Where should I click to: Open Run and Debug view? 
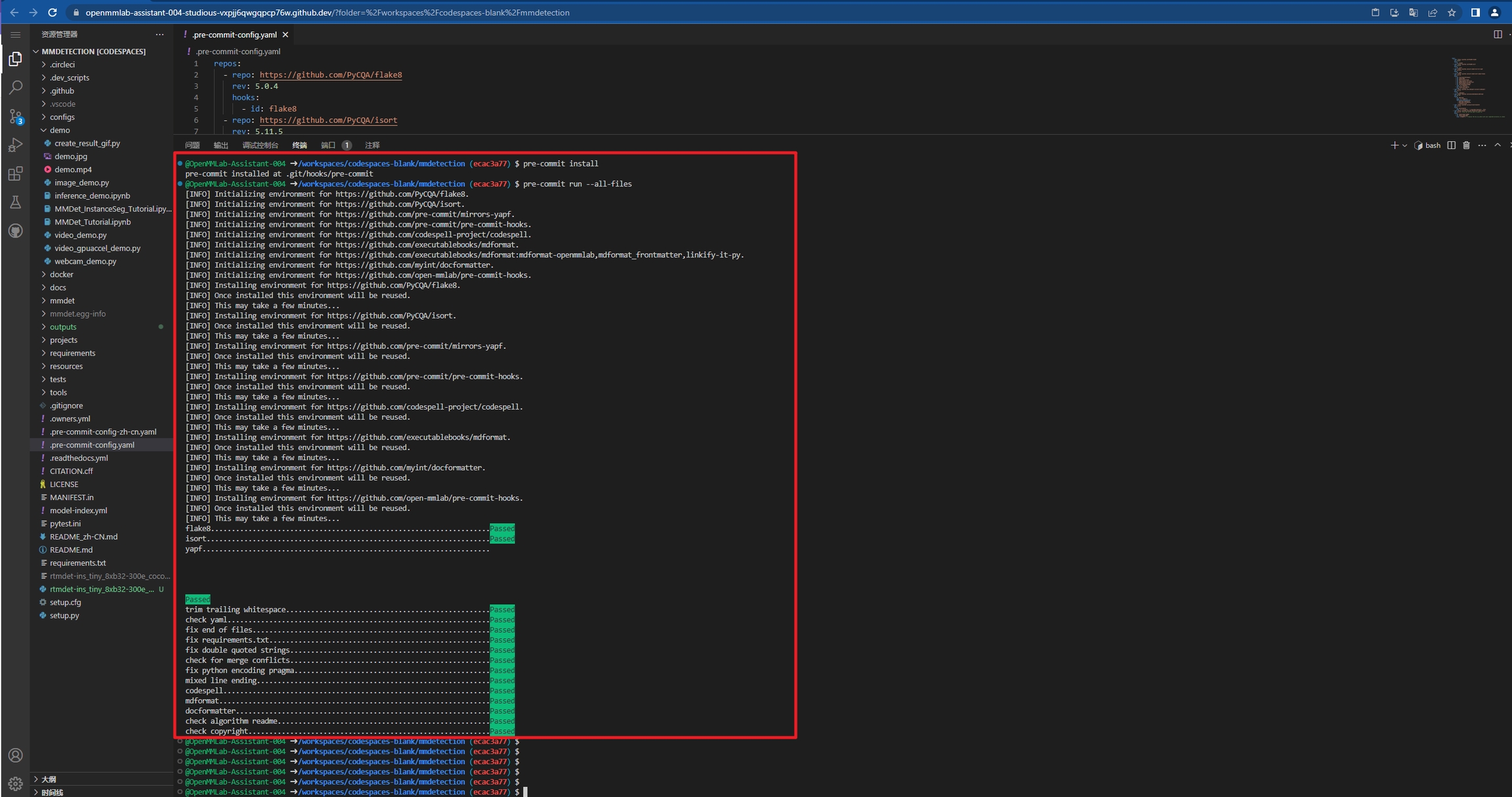(x=16, y=145)
